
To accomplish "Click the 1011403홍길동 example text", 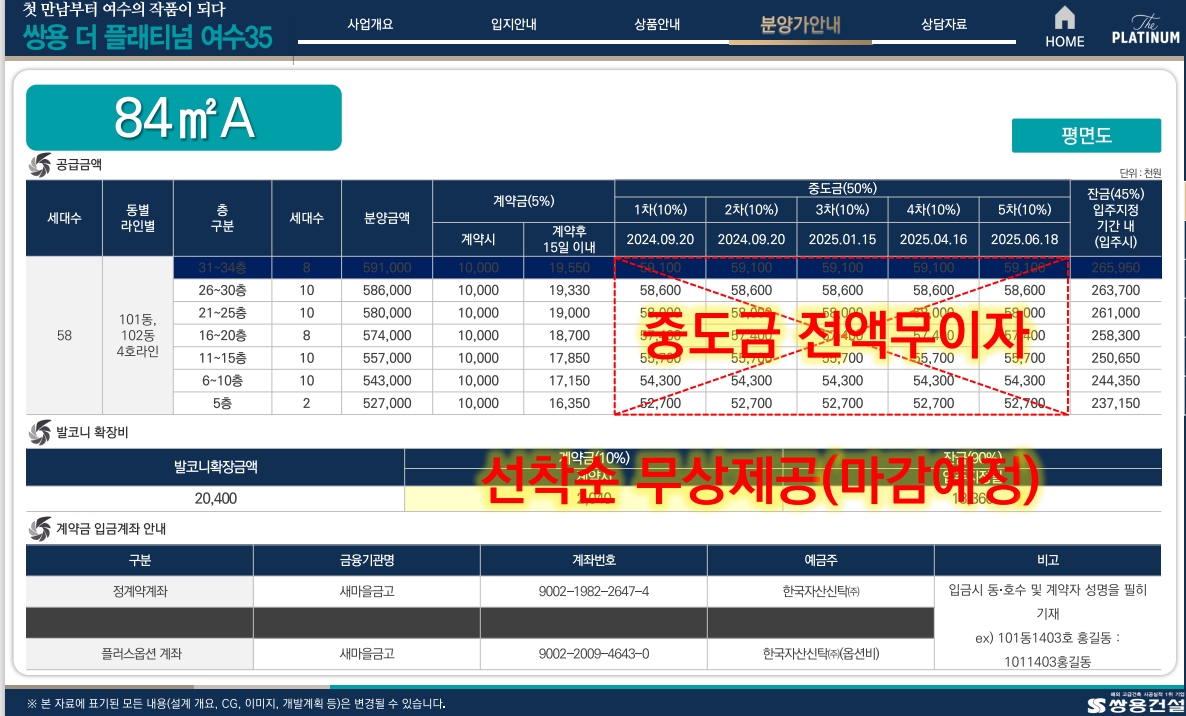I will 1048,662.
